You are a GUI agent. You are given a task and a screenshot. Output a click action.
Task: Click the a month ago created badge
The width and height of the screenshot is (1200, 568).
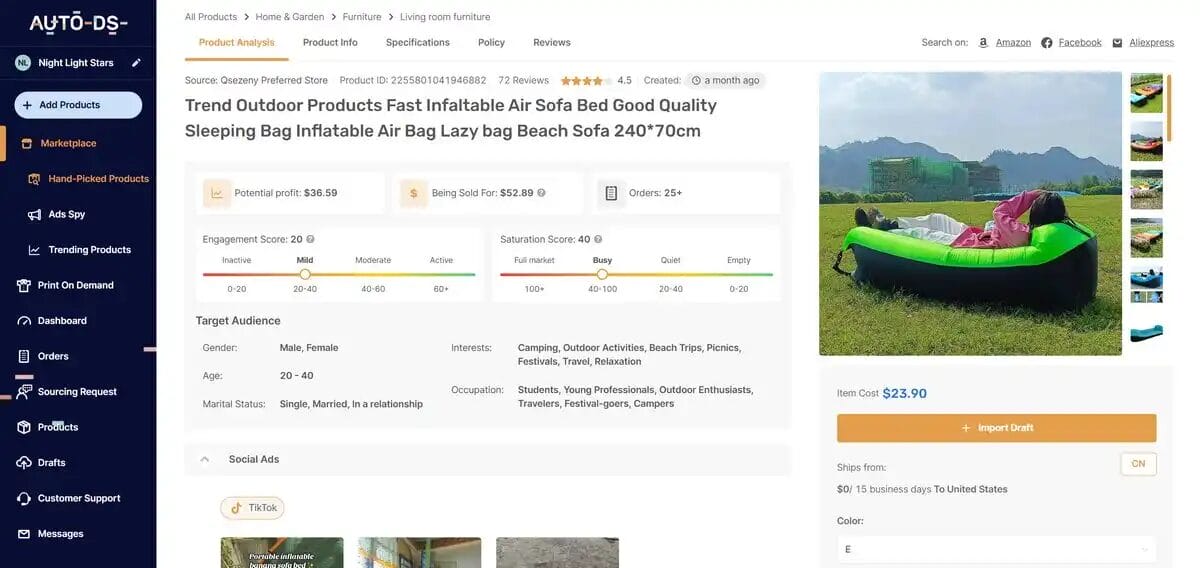point(725,81)
